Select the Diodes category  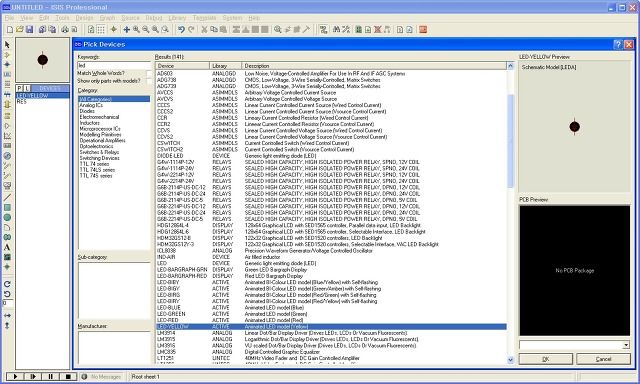tap(87, 111)
